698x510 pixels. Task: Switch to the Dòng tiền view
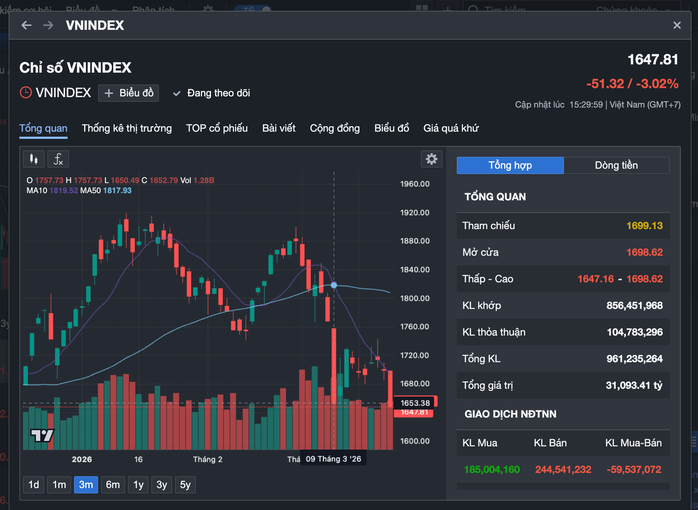point(616,165)
